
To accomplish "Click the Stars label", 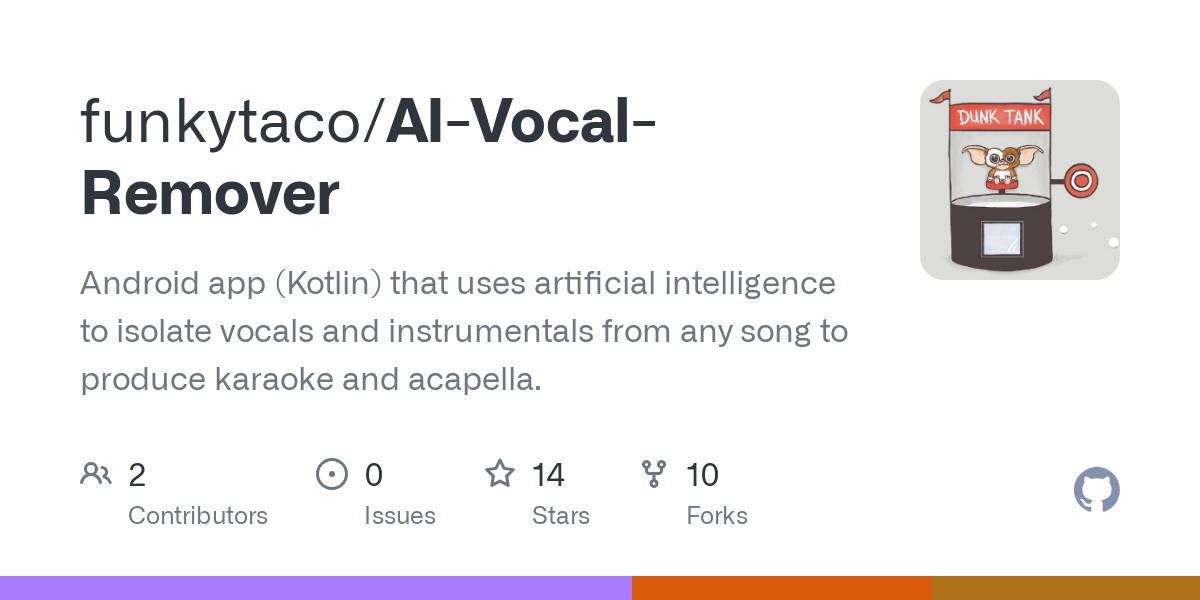I will coord(561,516).
